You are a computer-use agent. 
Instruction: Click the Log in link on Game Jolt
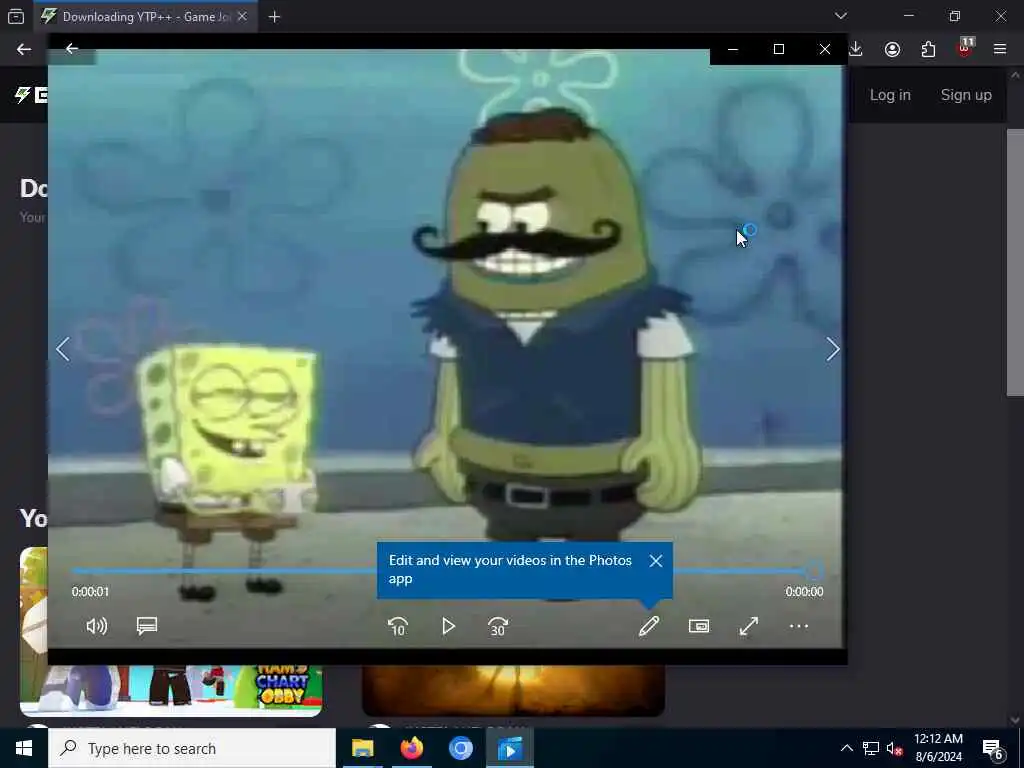890,95
